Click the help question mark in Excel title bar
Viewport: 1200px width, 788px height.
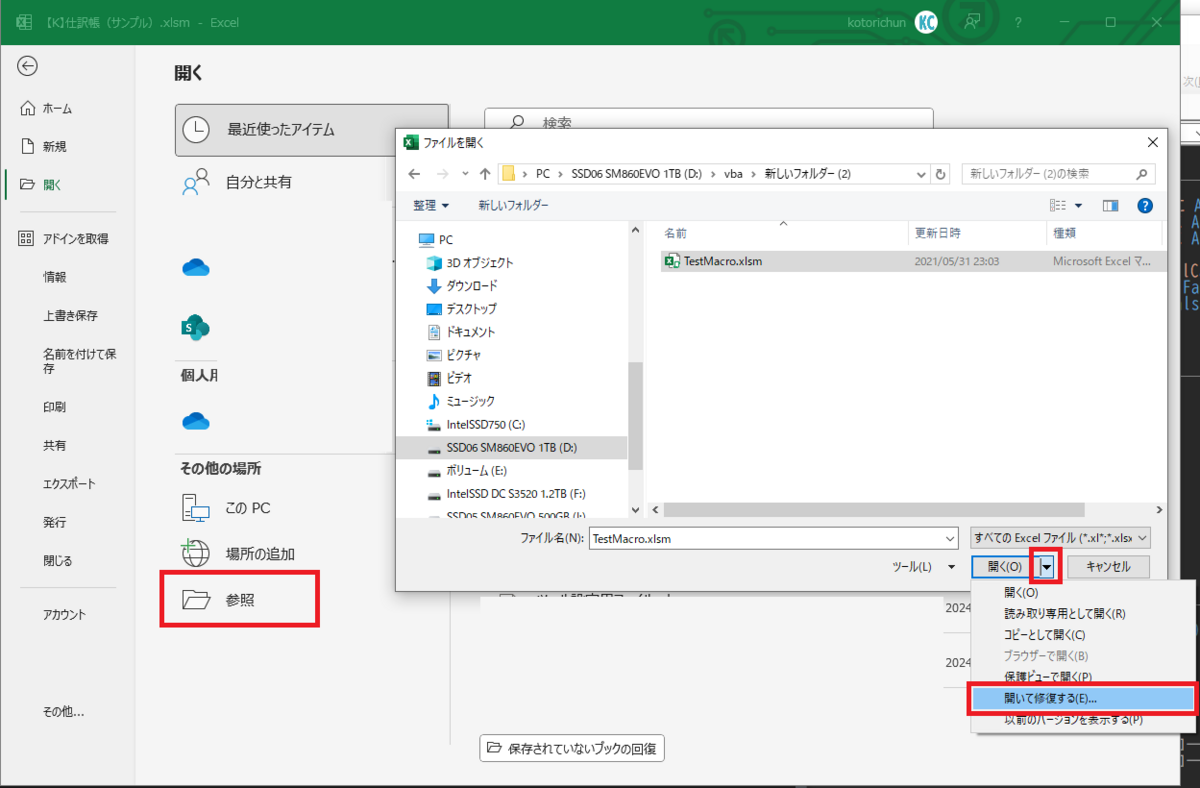pyautogui.click(x=1018, y=22)
